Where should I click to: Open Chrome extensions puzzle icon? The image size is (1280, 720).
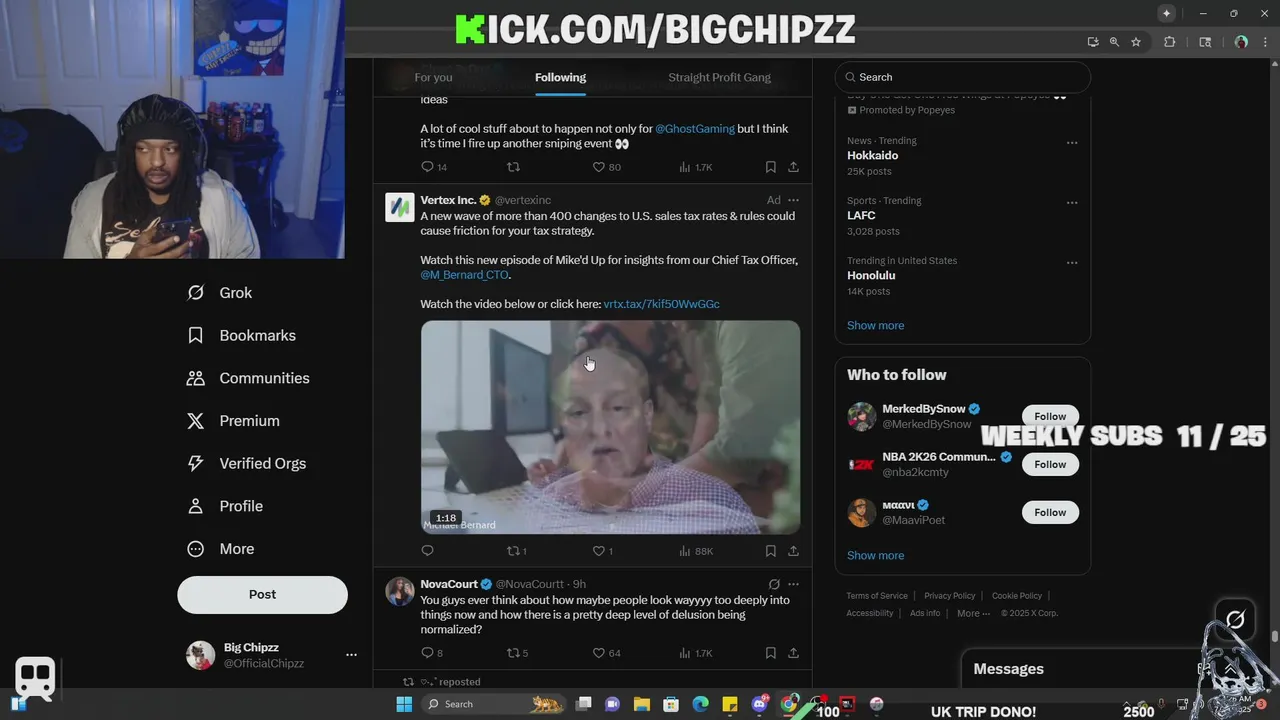tap(1169, 42)
